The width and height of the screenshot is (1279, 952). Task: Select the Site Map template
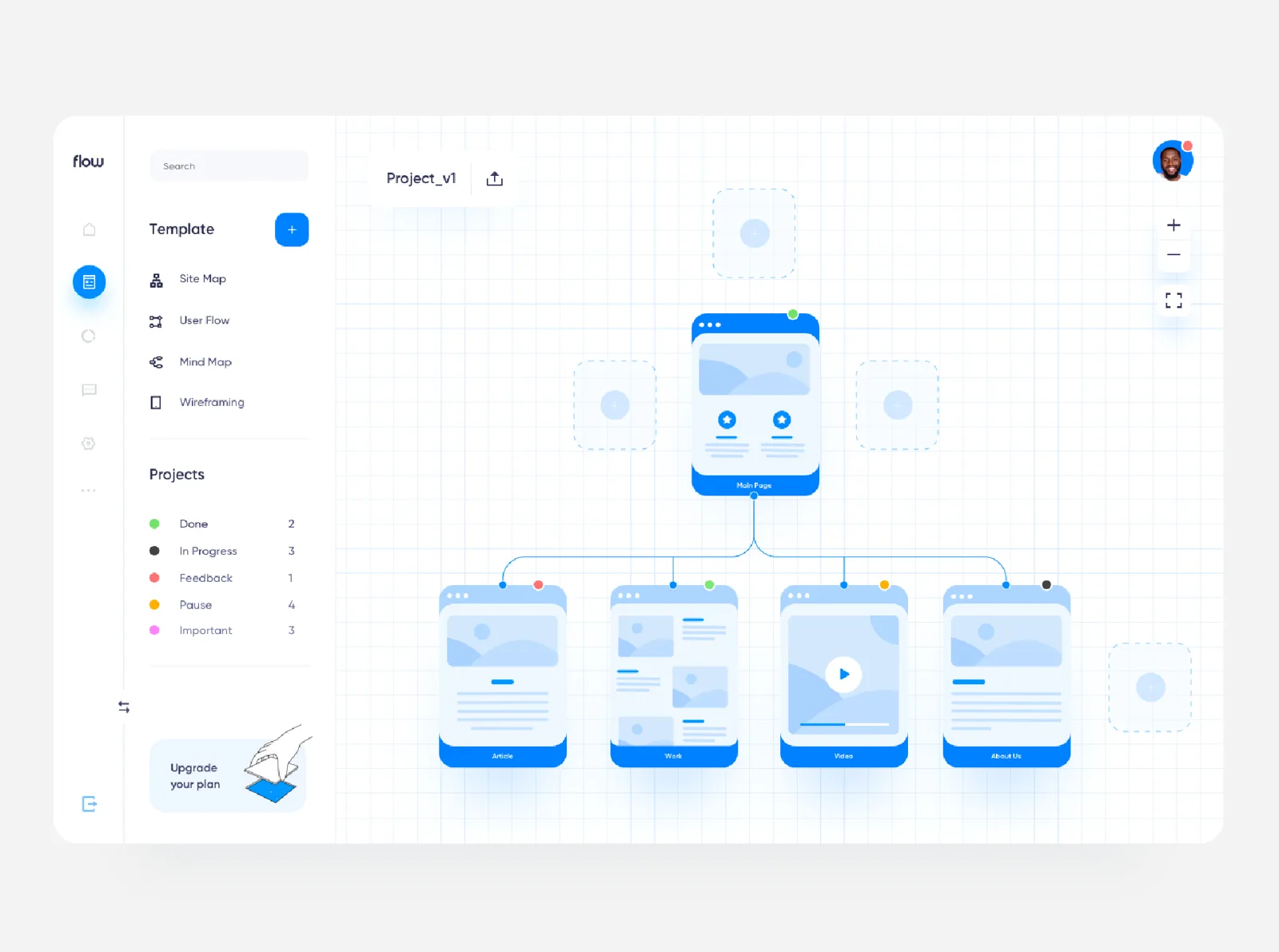202,279
